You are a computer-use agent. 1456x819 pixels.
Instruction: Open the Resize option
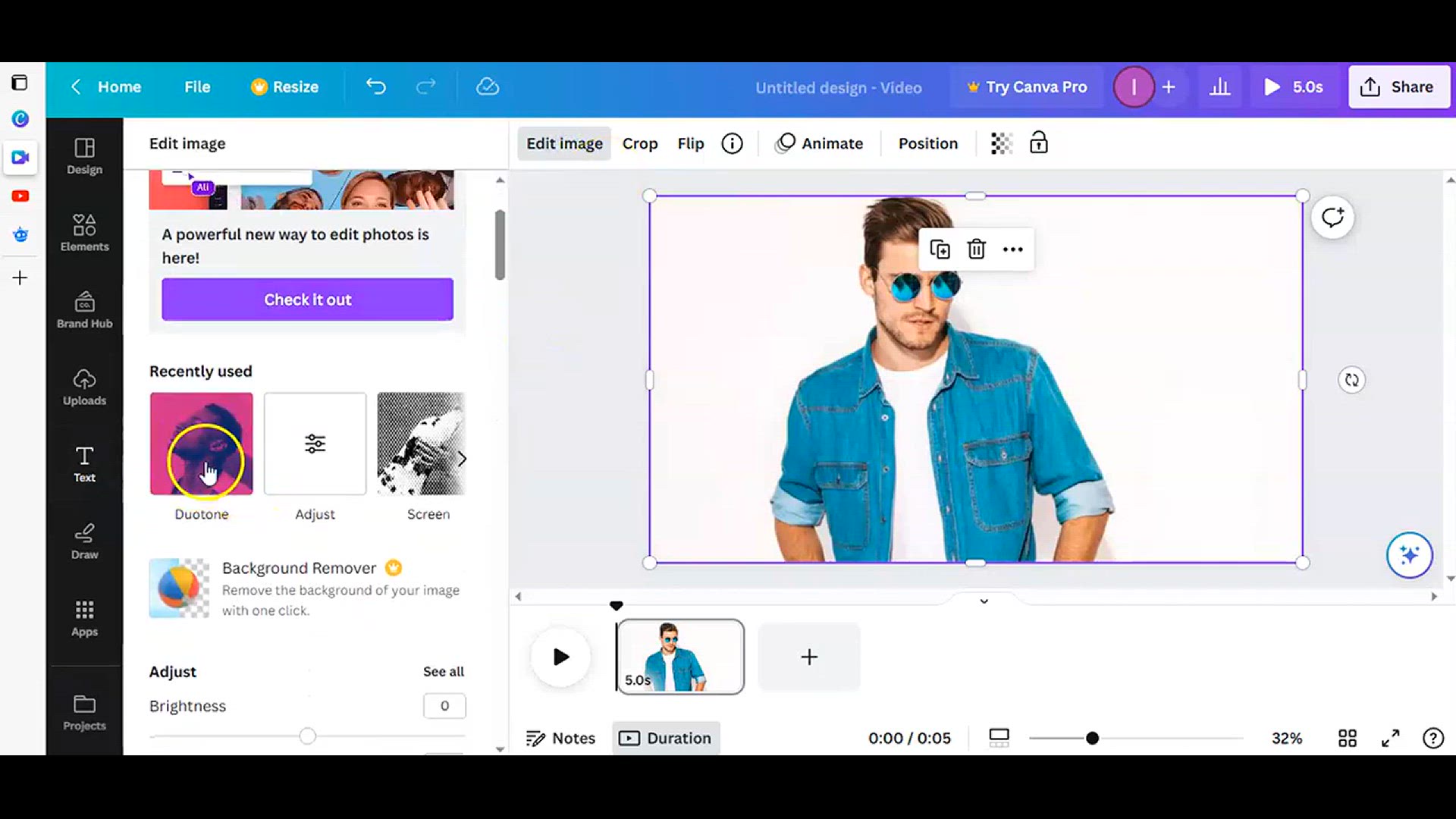tap(284, 87)
